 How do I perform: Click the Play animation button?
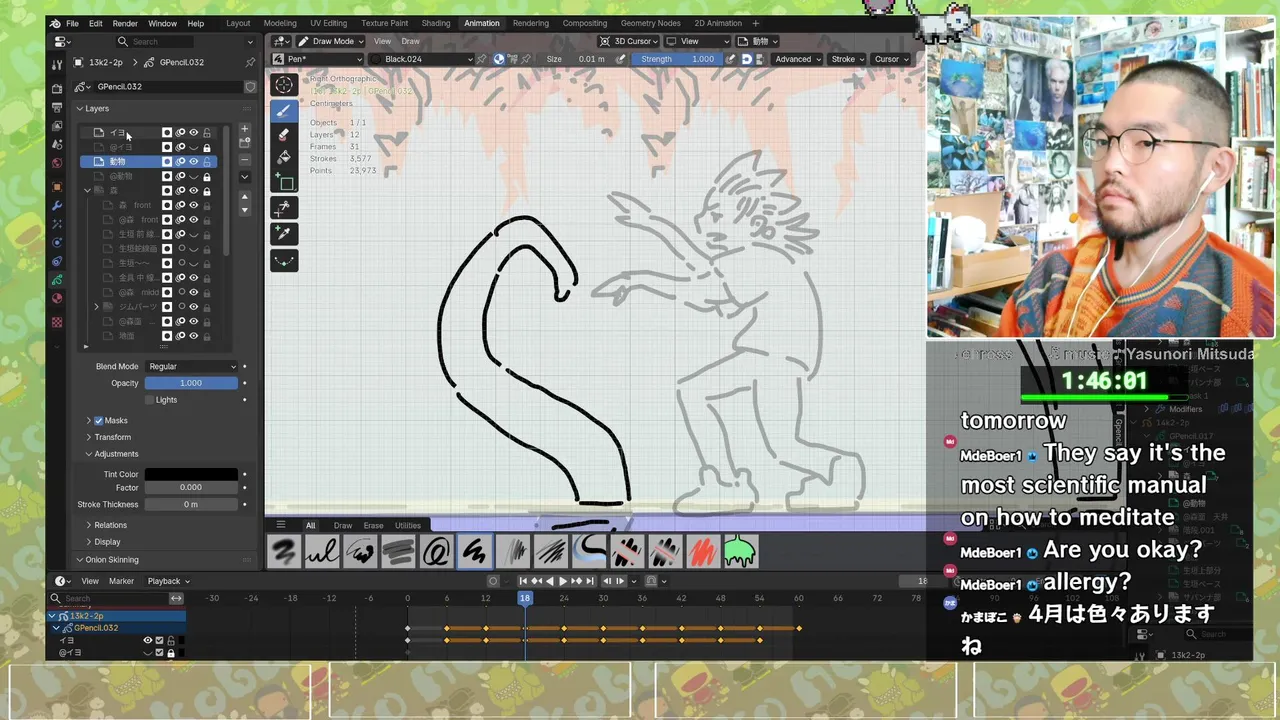[562, 581]
